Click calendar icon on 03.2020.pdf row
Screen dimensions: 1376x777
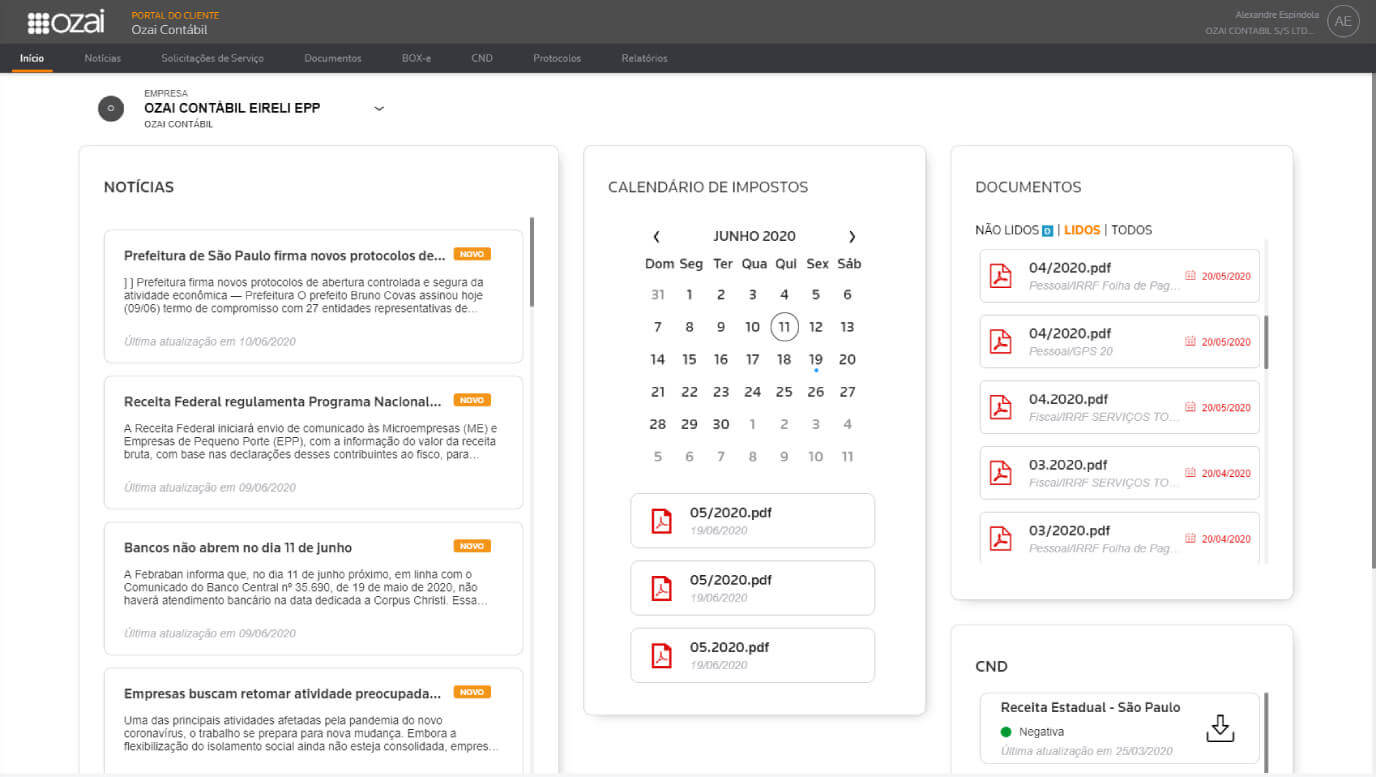(1190, 473)
